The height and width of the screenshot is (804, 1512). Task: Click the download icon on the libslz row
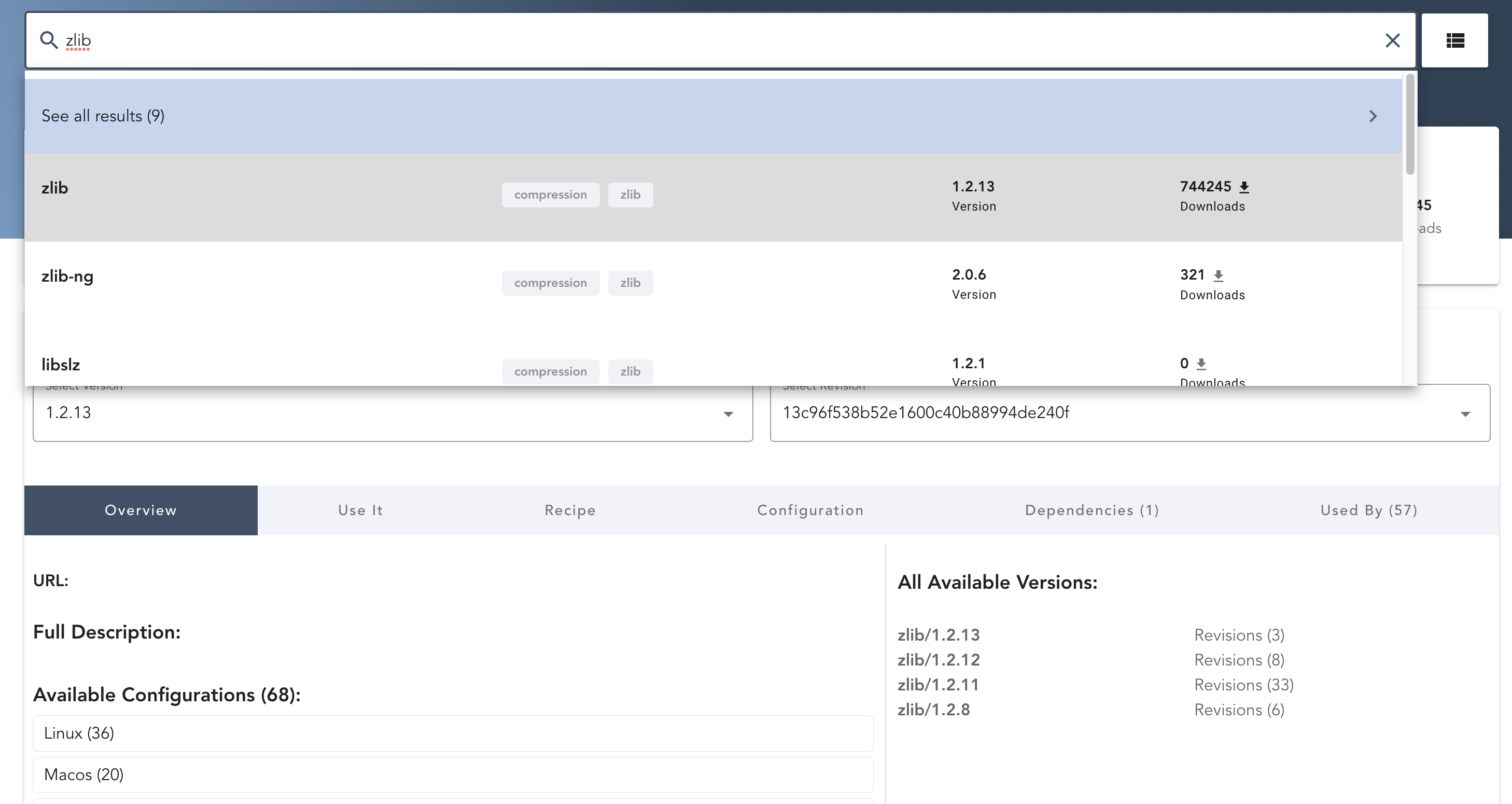pyautogui.click(x=1201, y=363)
